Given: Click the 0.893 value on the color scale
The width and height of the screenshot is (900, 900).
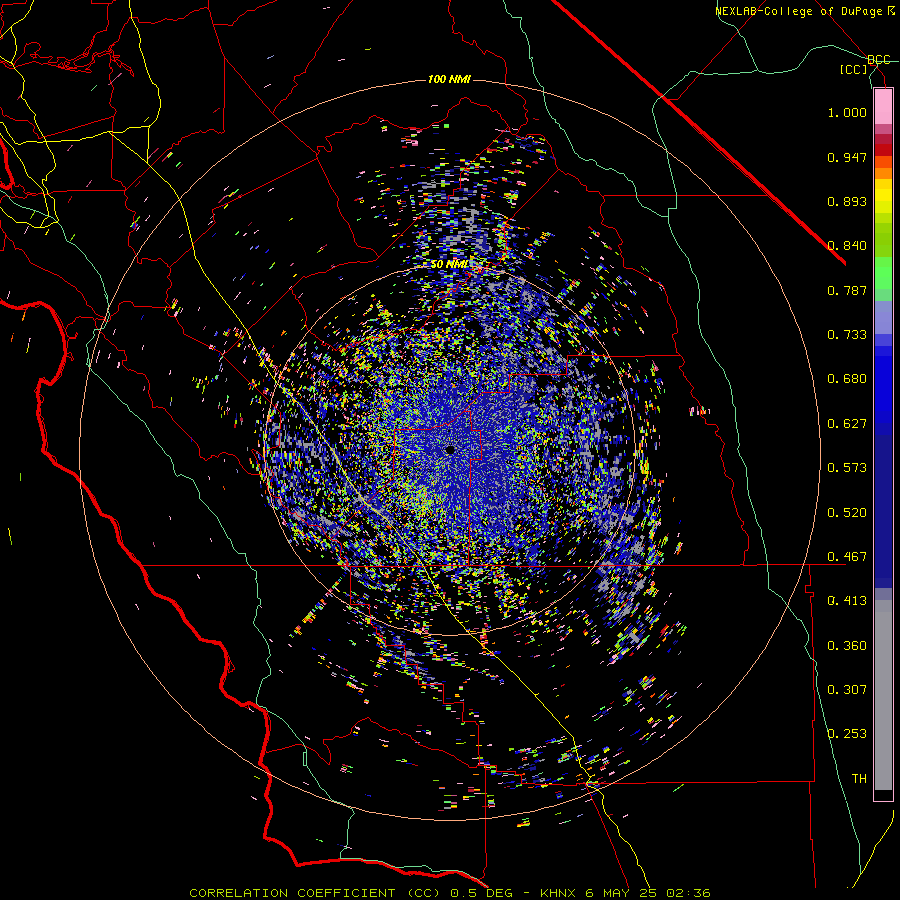Looking at the screenshot, I should click(847, 201).
